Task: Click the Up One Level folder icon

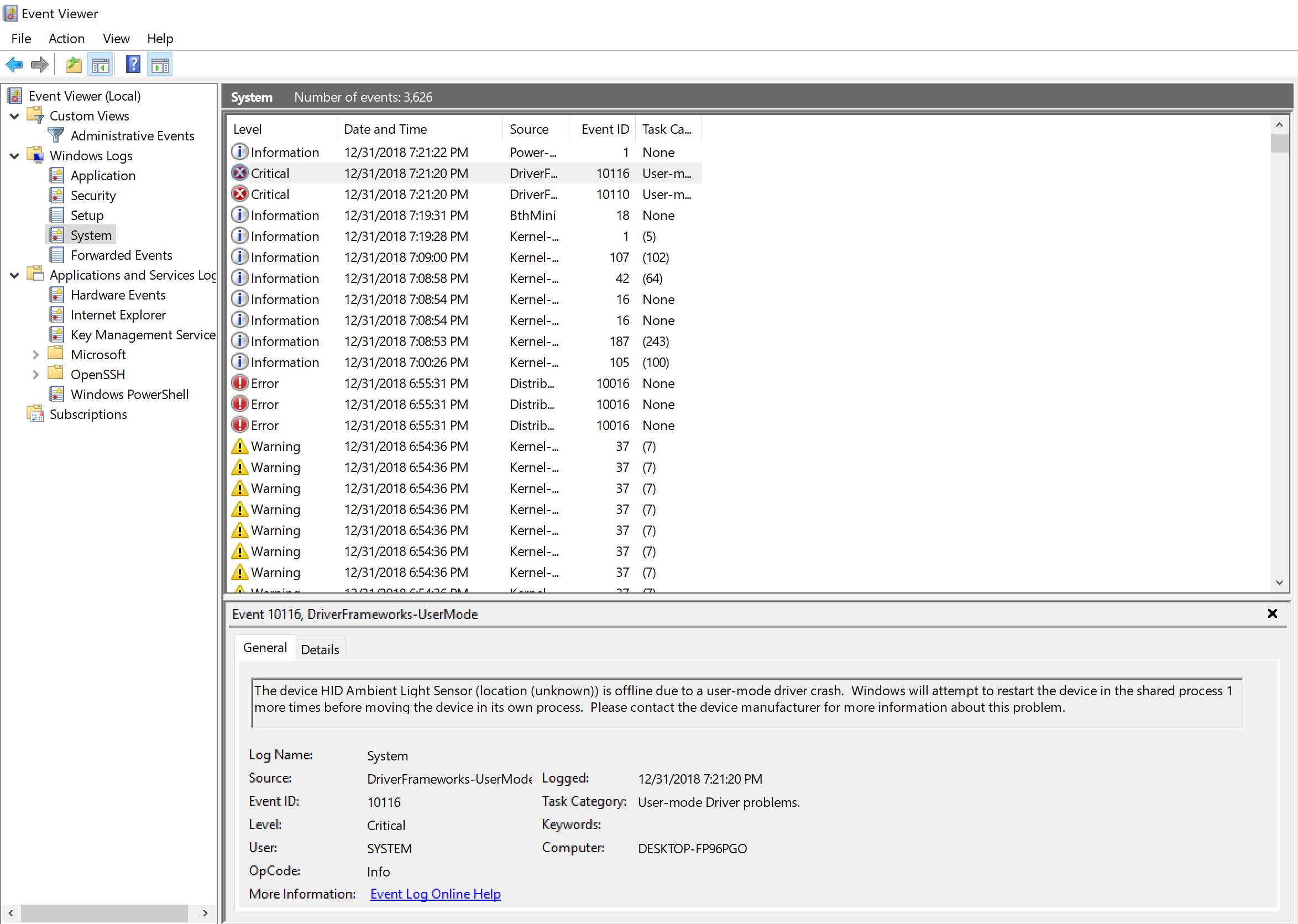Action: click(74, 65)
